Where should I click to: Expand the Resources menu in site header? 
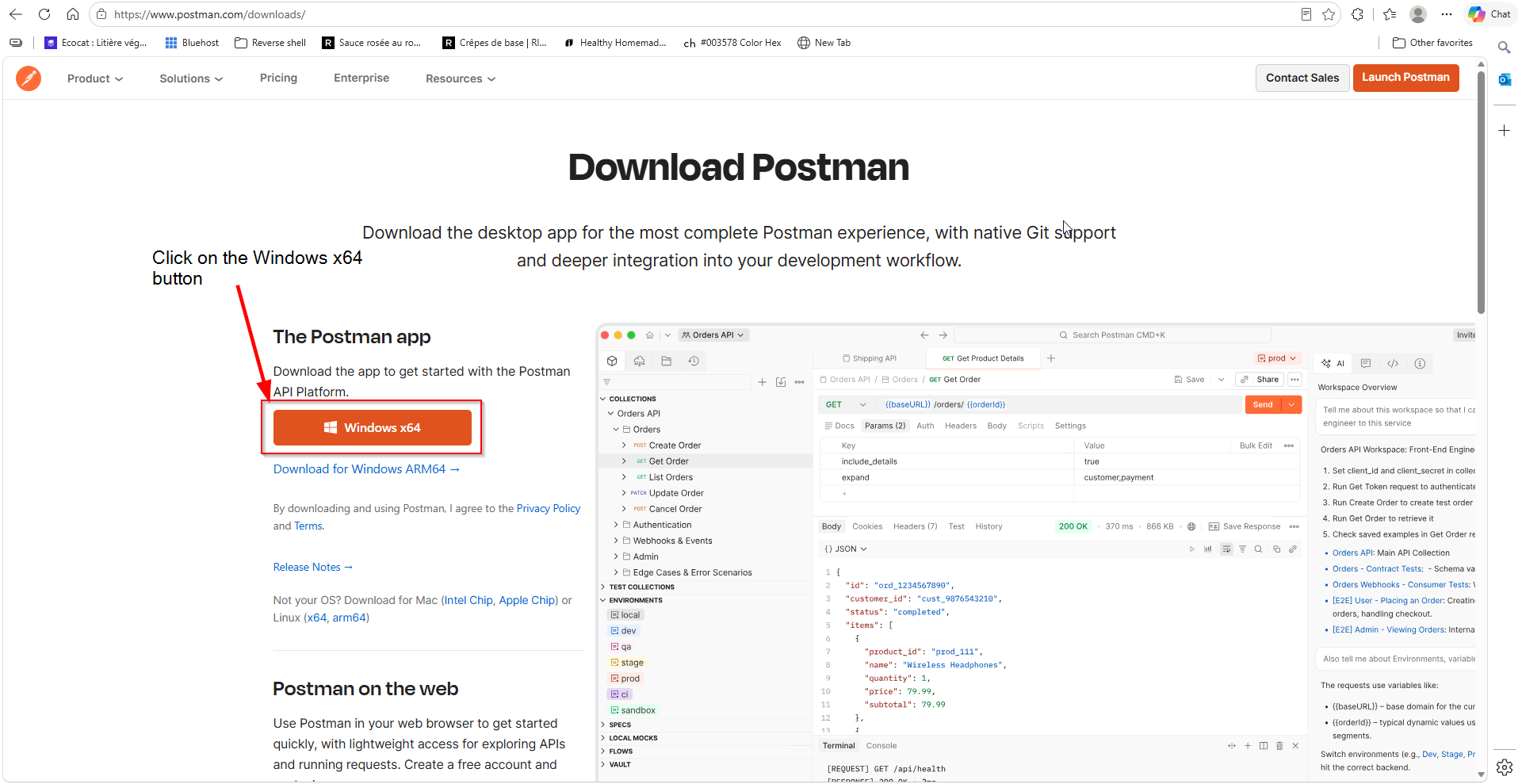point(461,78)
